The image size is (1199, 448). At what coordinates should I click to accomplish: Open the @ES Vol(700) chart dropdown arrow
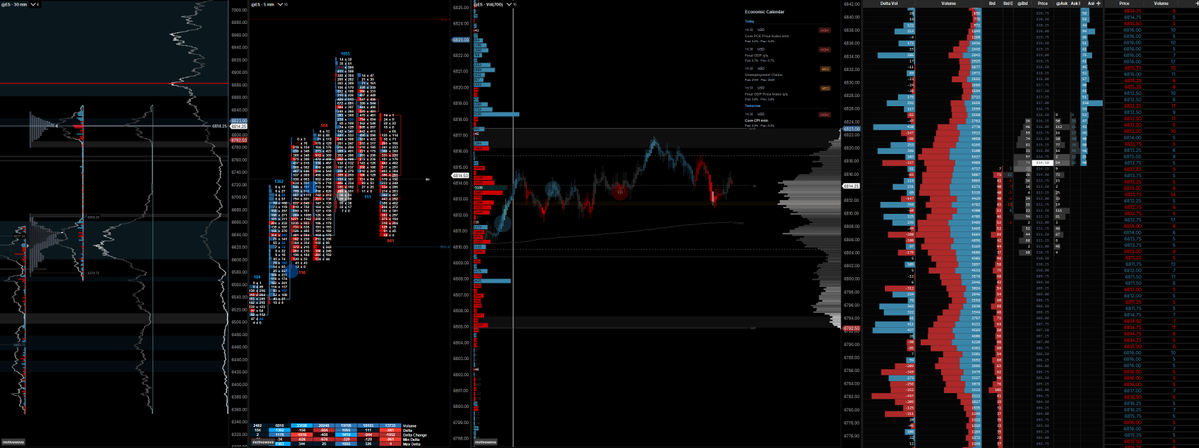click(x=509, y=4)
